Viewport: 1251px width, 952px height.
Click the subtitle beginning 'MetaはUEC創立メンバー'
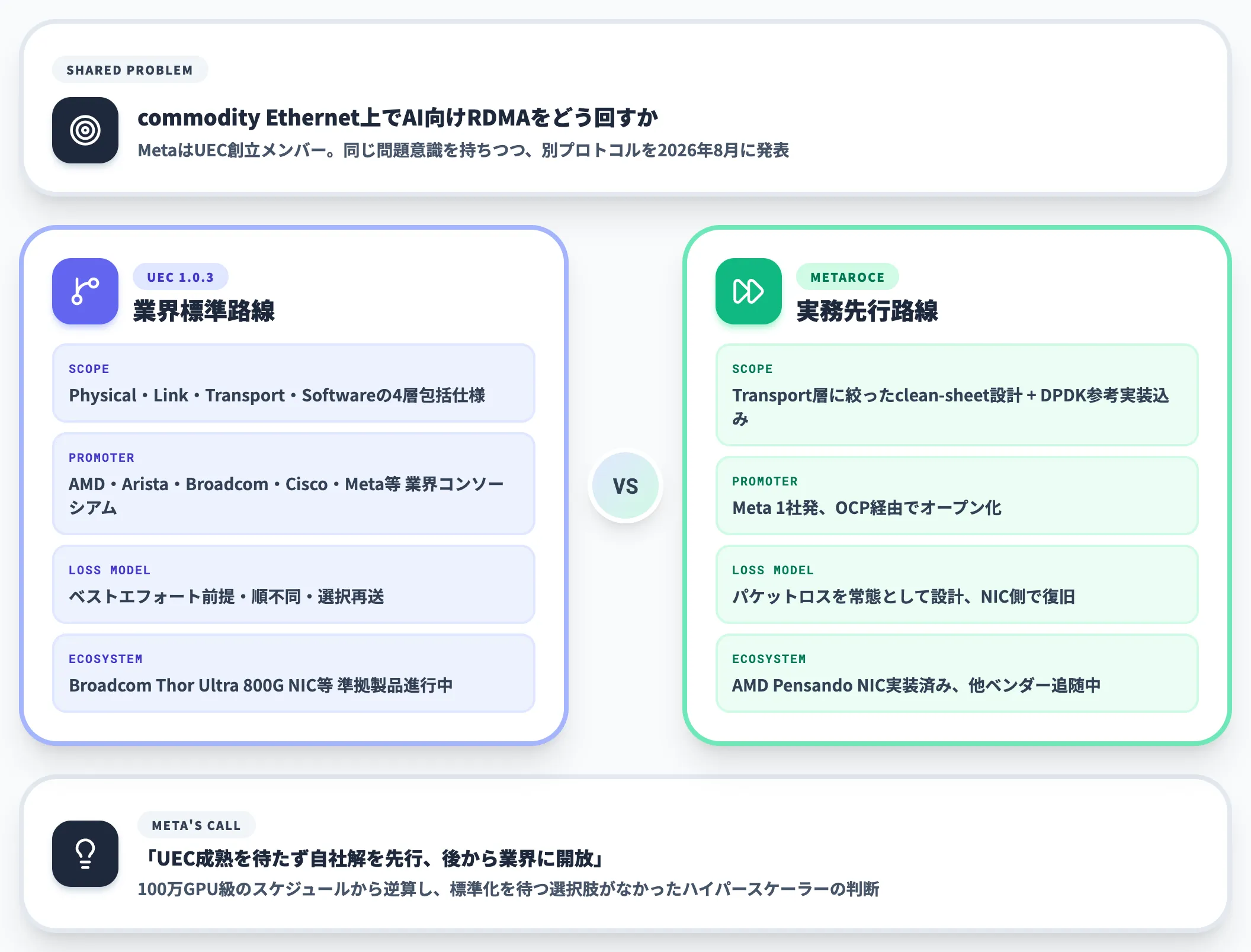click(463, 150)
